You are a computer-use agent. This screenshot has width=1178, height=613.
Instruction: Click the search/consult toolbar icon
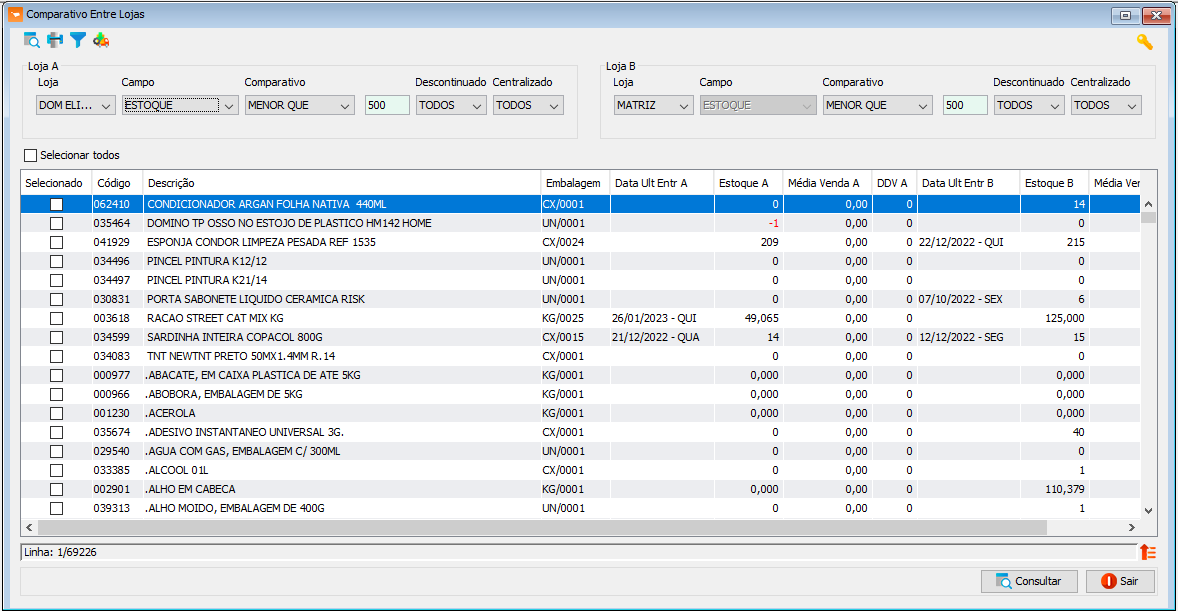click(32, 40)
